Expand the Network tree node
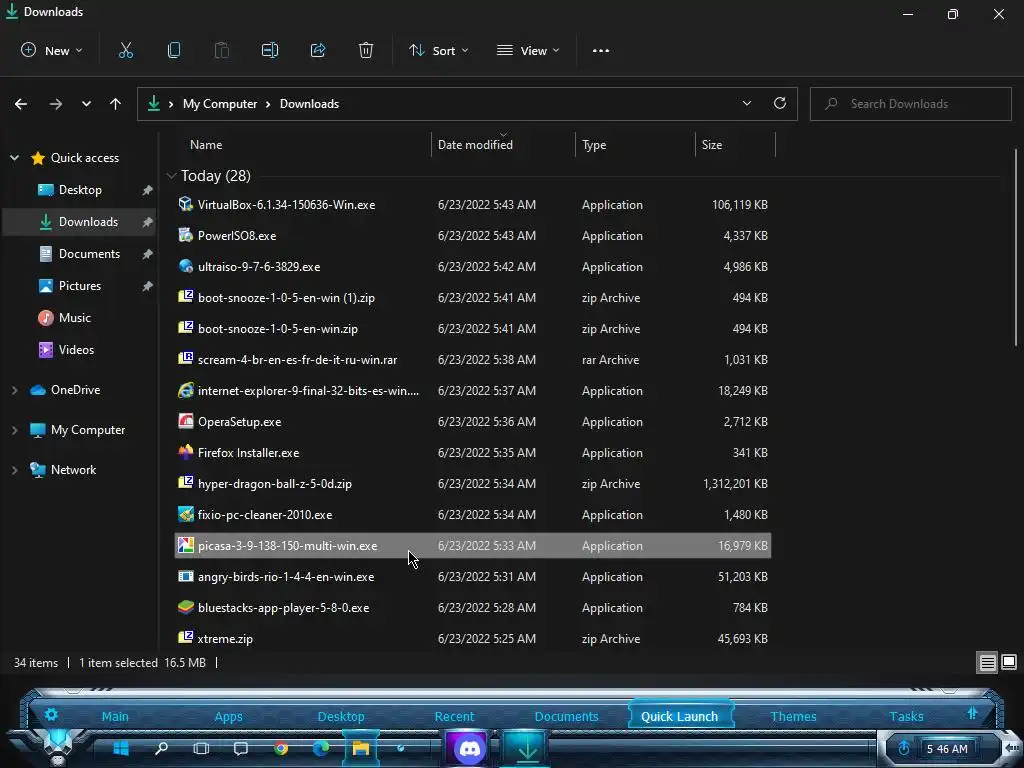Image resolution: width=1024 pixels, height=768 pixels. [x=14, y=470]
